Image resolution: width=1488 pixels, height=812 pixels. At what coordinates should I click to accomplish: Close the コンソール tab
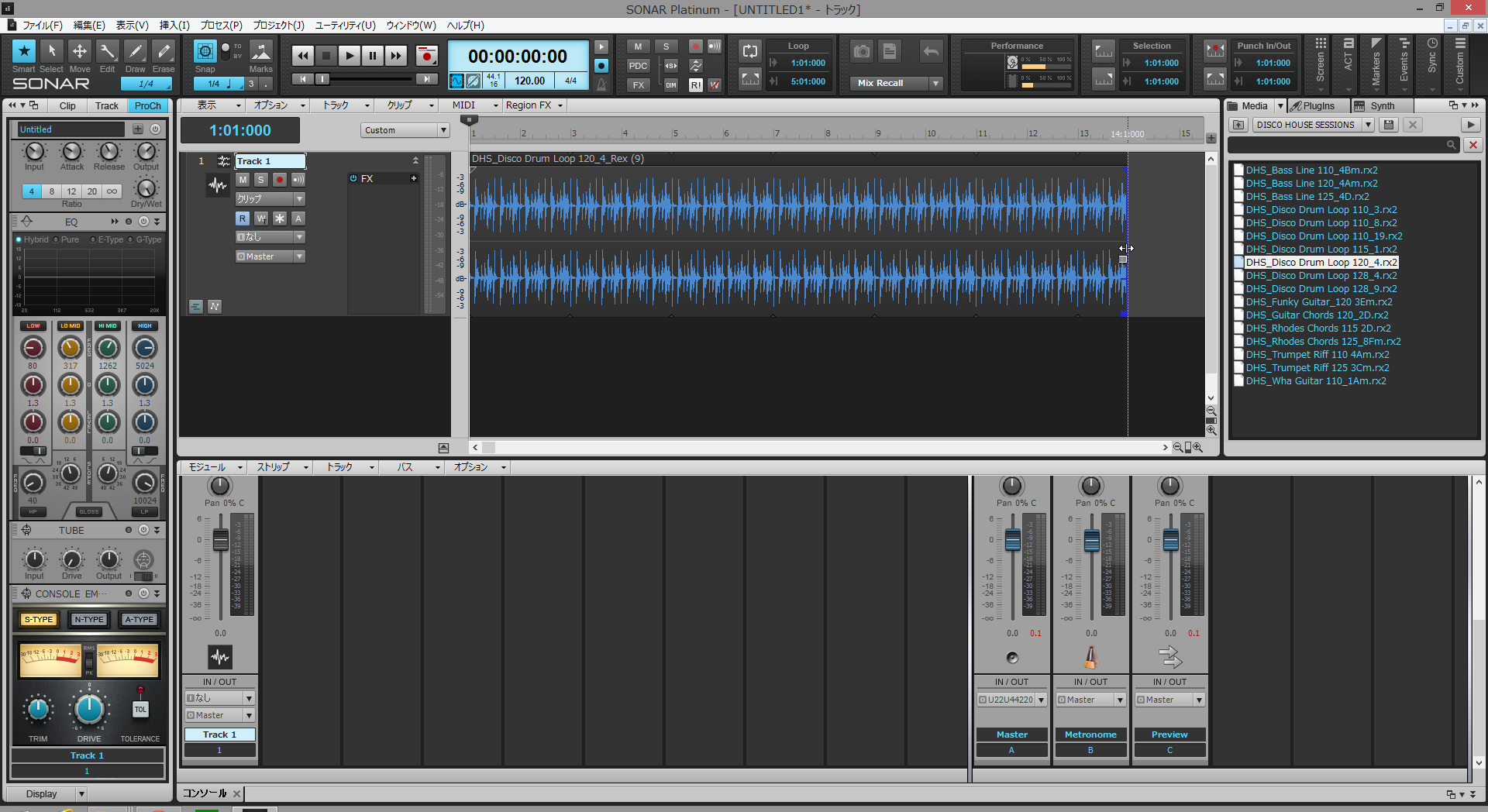point(237,793)
